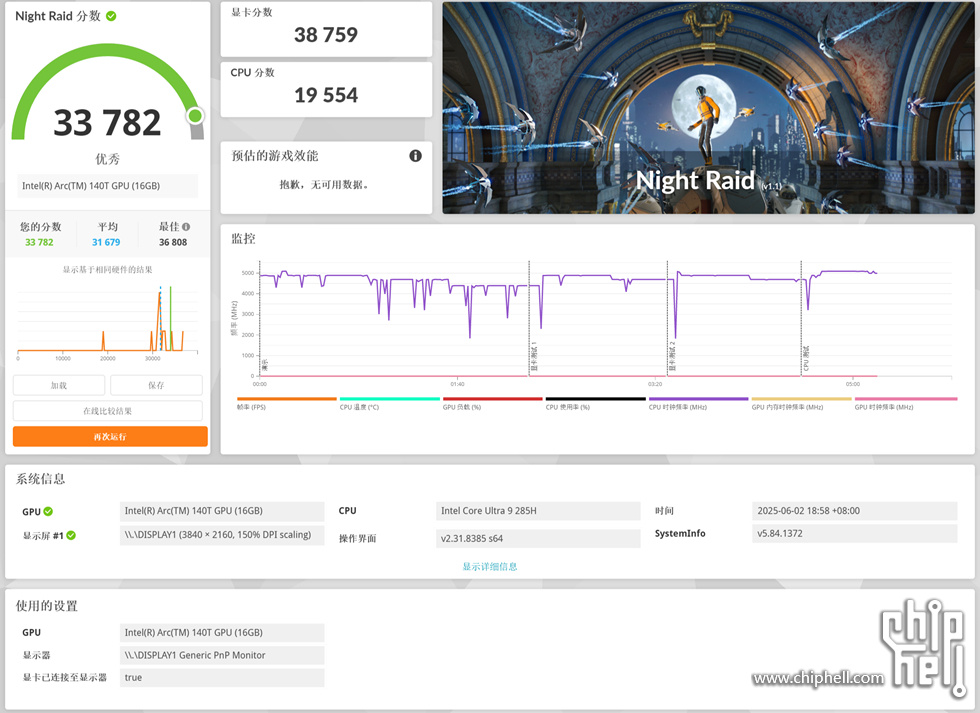Click the green check beside 显示屏 #1
This screenshot has width=980, height=713.
pos(71,535)
